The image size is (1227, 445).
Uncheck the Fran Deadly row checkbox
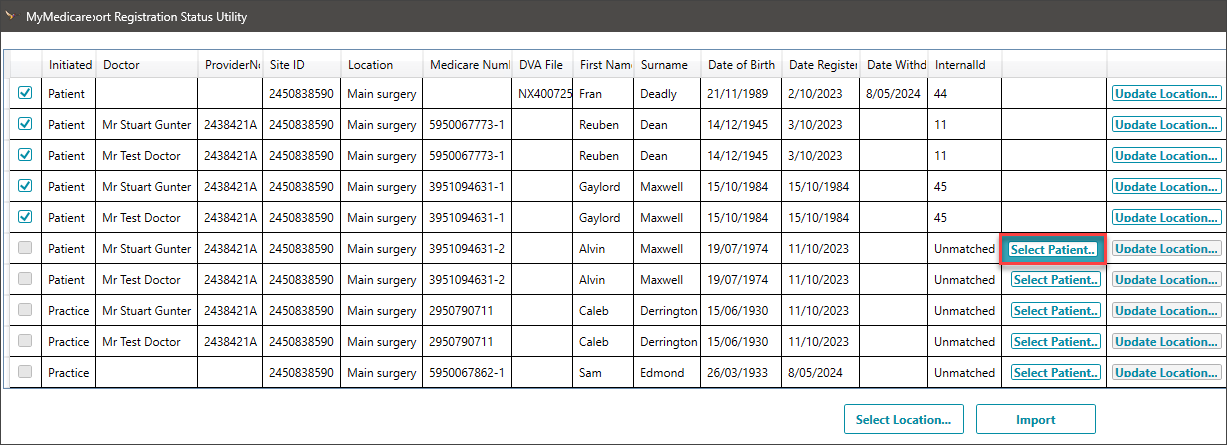point(25,93)
